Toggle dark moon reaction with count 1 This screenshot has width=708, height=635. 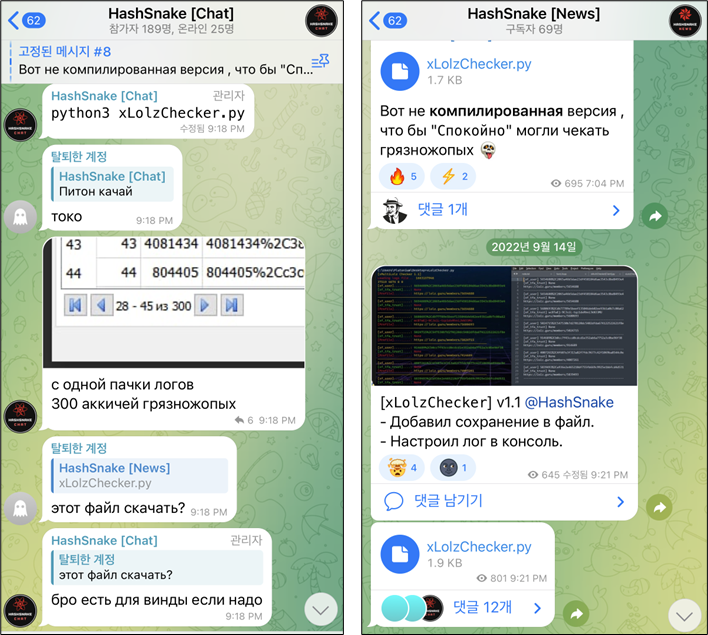[x=453, y=468]
